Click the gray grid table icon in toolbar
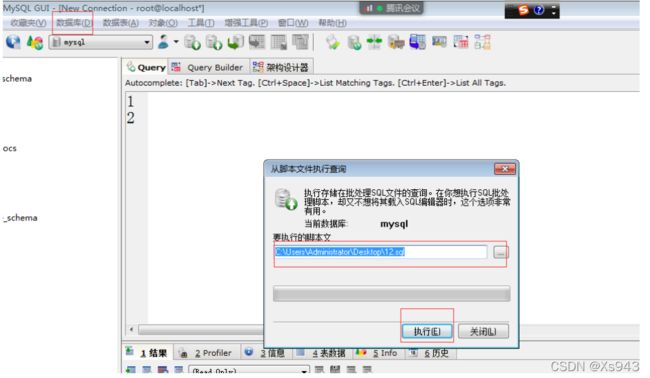Image resolution: width=650 pixels, height=378 pixels. pos(279,42)
